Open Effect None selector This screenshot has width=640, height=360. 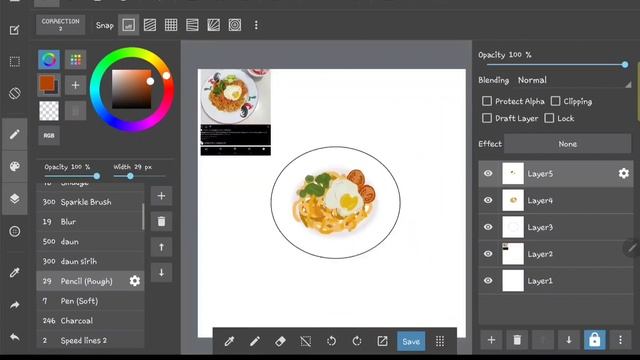click(567, 144)
